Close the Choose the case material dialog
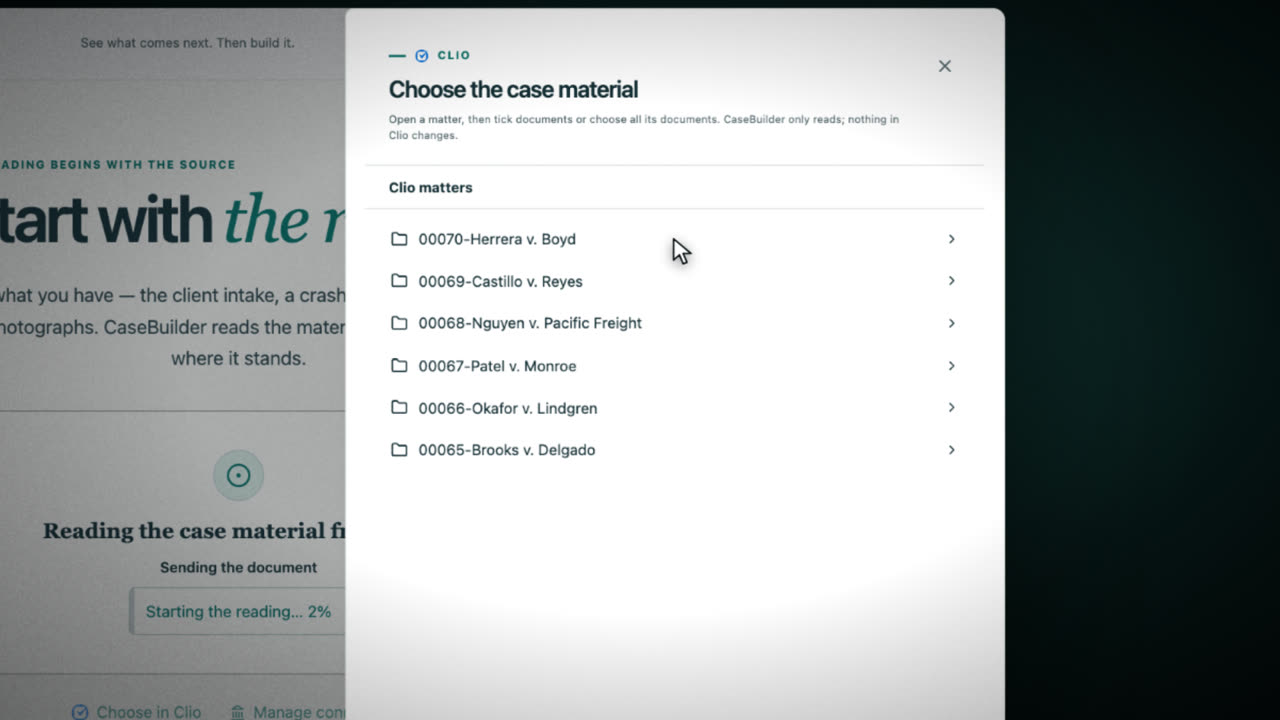Viewport: 1280px width, 720px height. 944,66
